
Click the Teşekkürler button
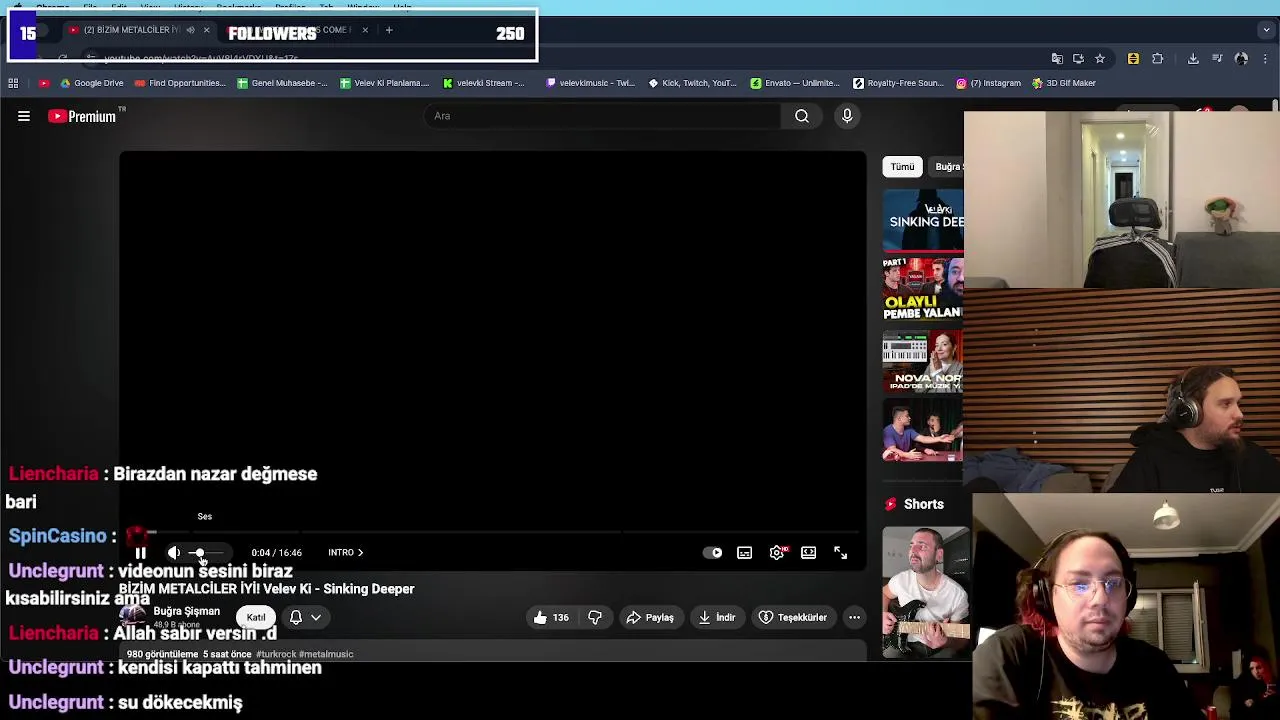(793, 617)
